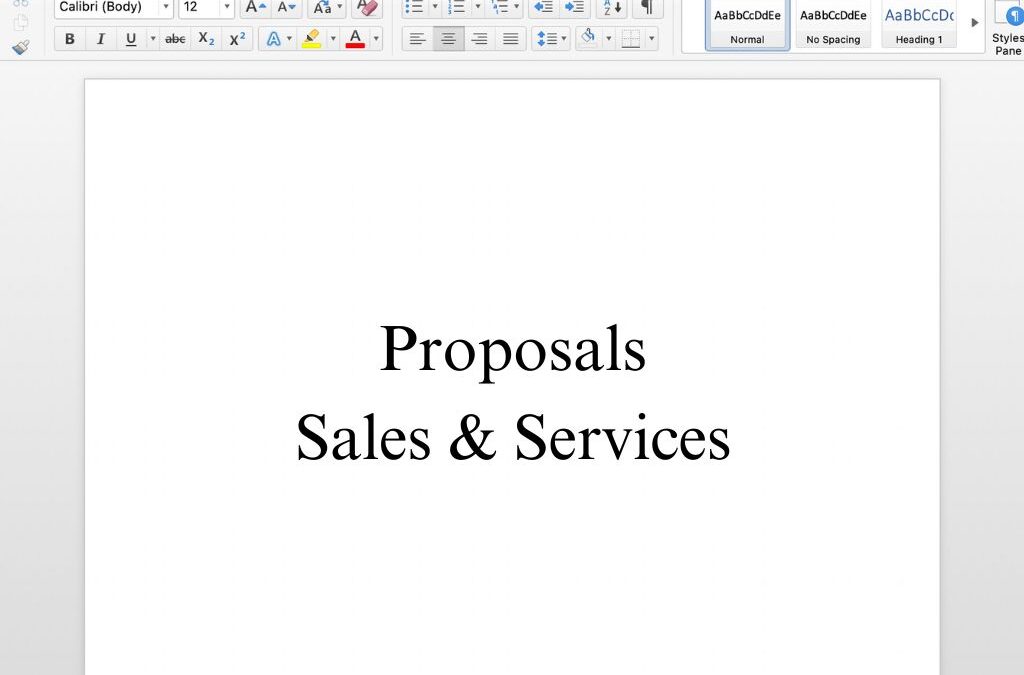
Task: Open the Calibri (Body) font name box
Action: pos(106,8)
